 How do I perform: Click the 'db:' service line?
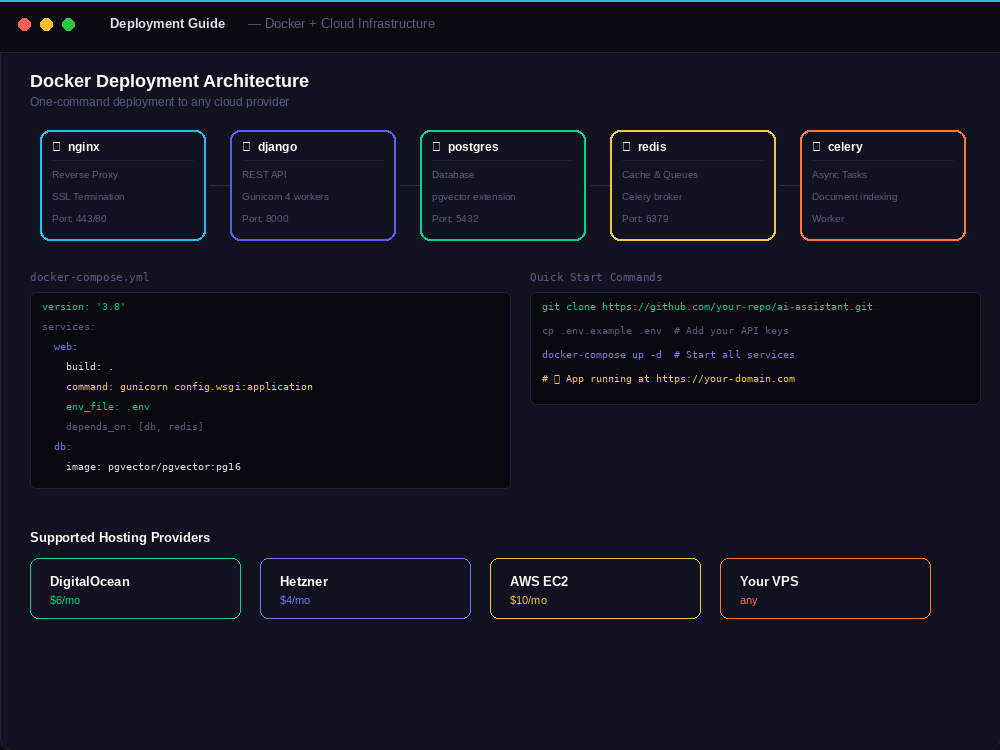pos(62,446)
